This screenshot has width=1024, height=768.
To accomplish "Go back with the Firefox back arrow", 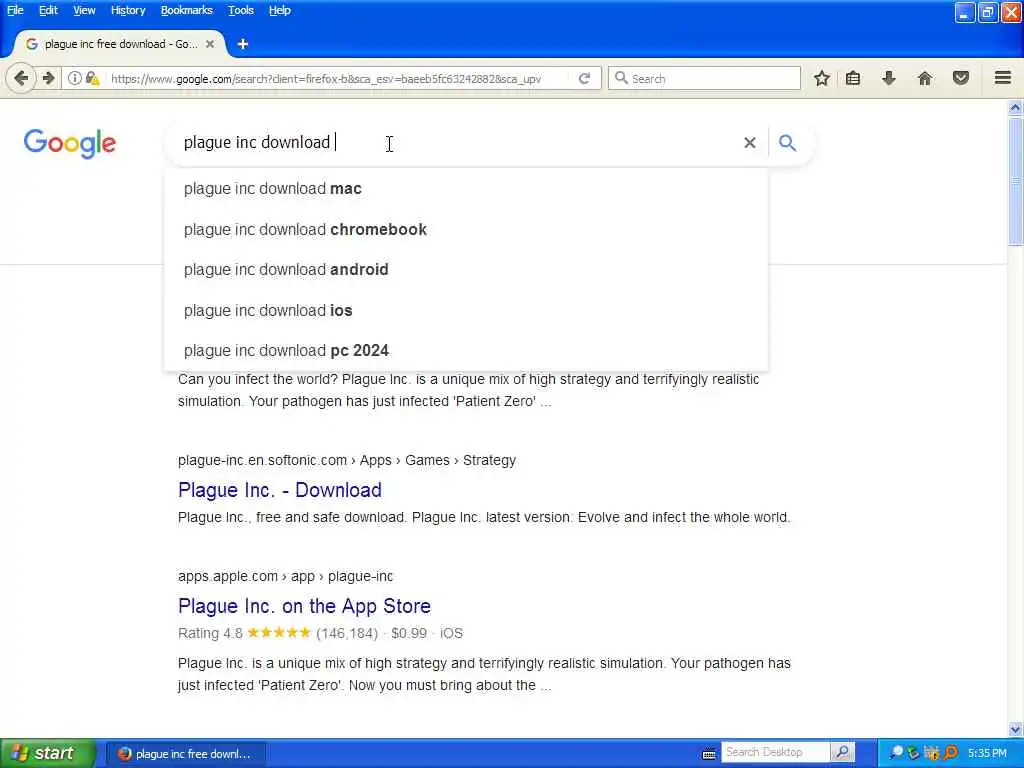I will (20, 78).
